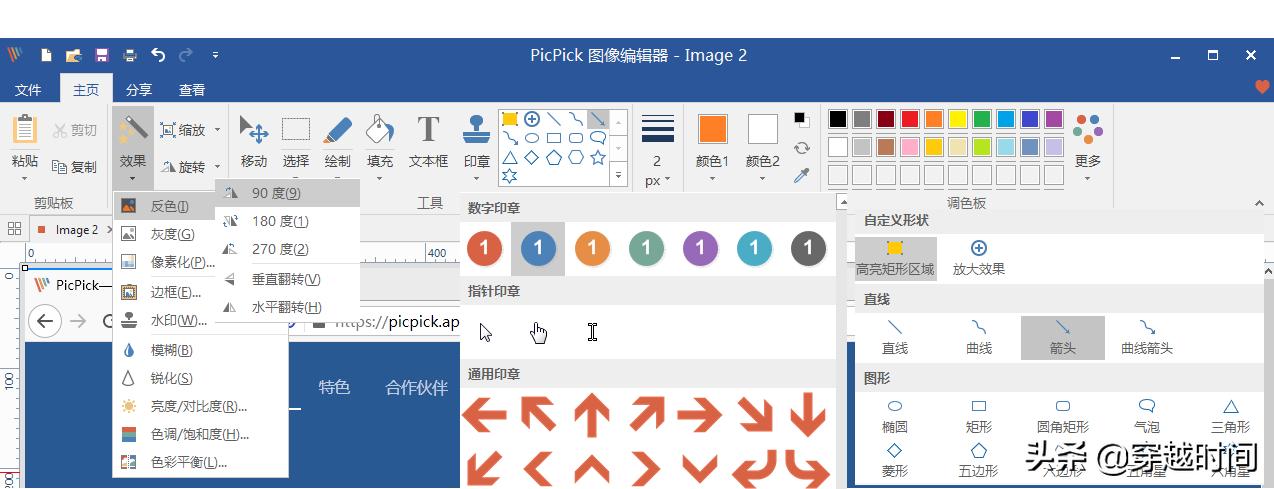
Task: Click the default black/white colors icon
Action: [802, 120]
